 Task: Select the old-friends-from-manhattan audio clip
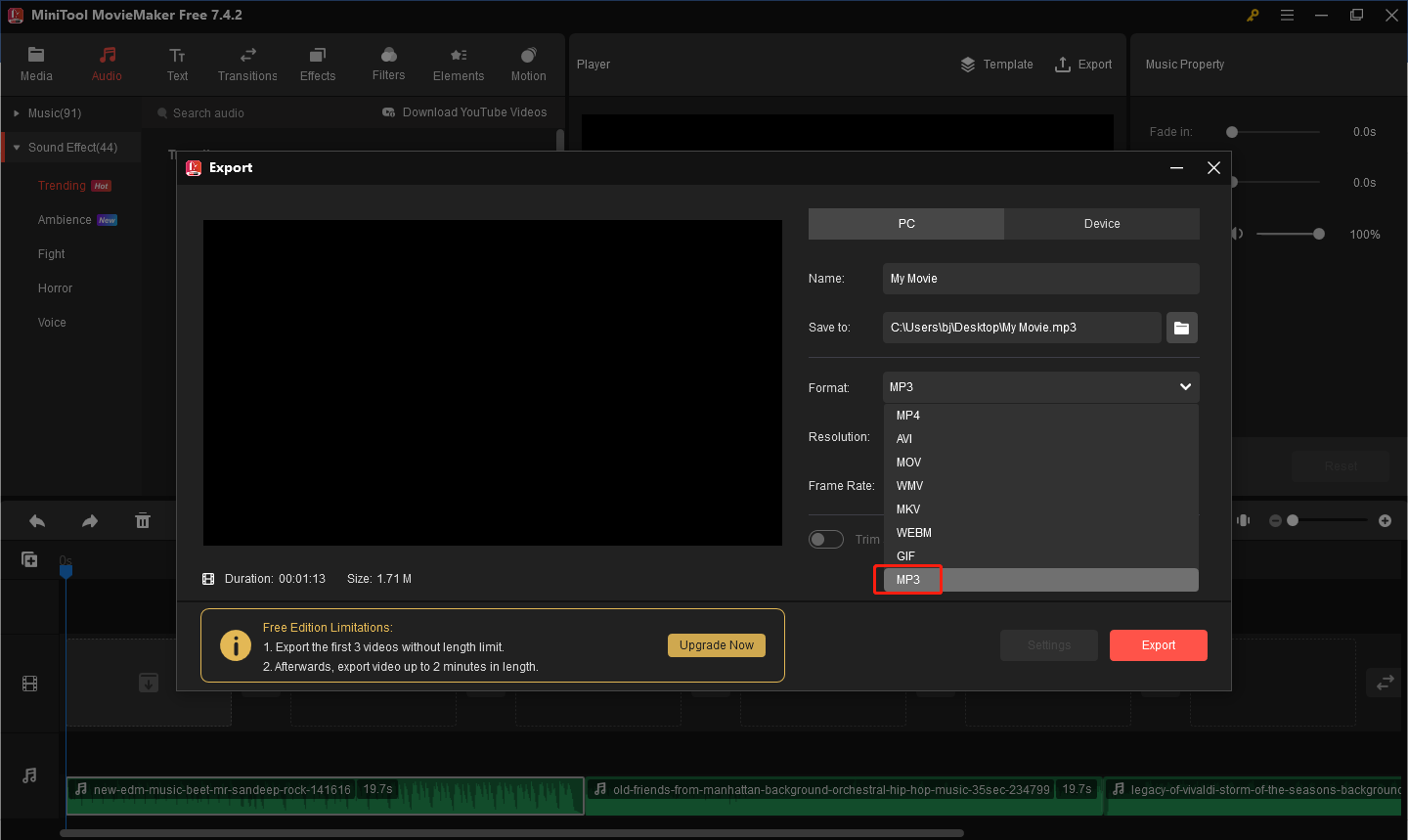point(844,796)
